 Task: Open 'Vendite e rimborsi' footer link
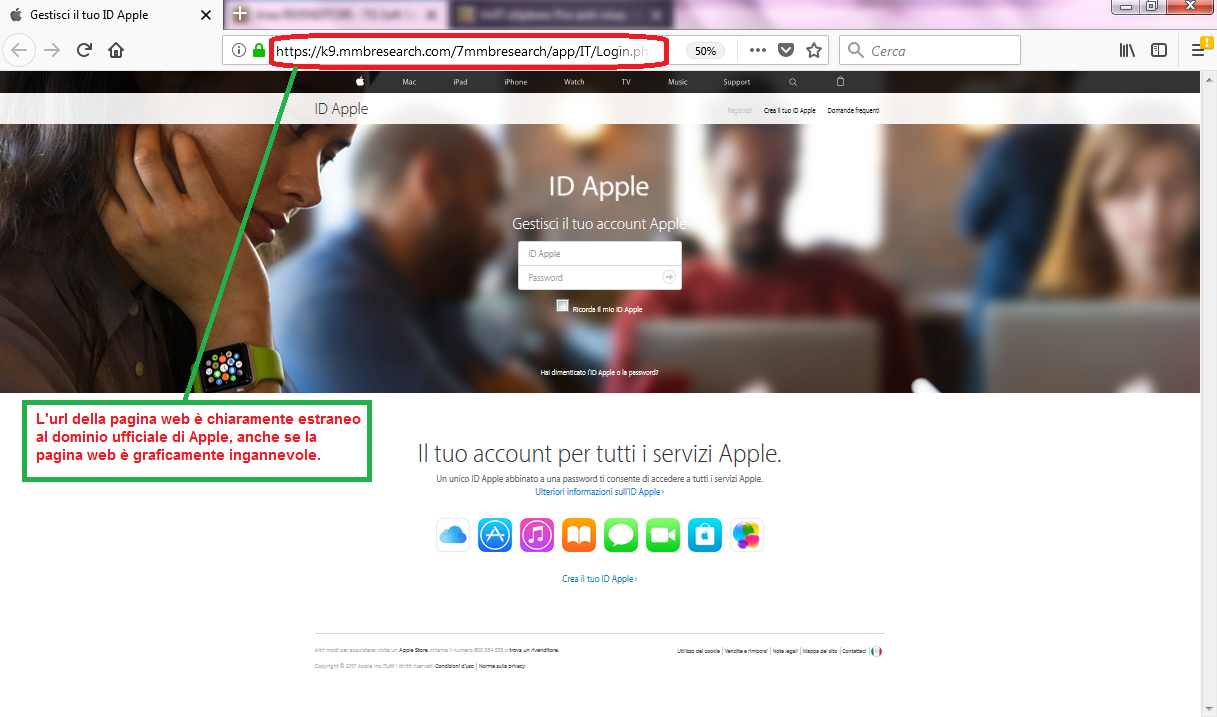747,651
